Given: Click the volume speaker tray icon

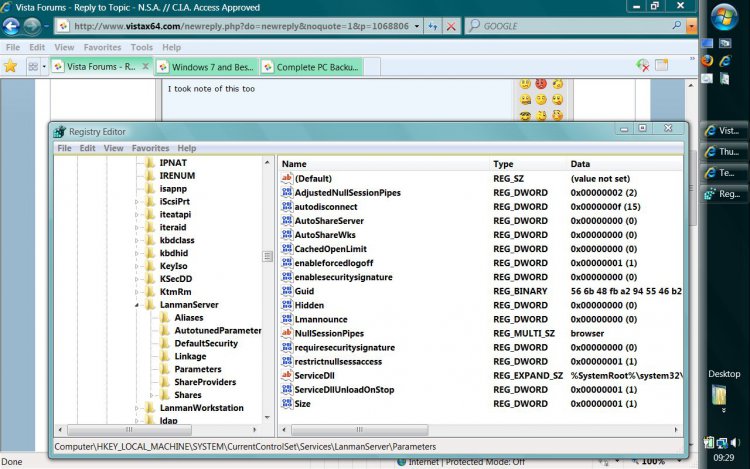Looking at the screenshot, I should (736, 443).
